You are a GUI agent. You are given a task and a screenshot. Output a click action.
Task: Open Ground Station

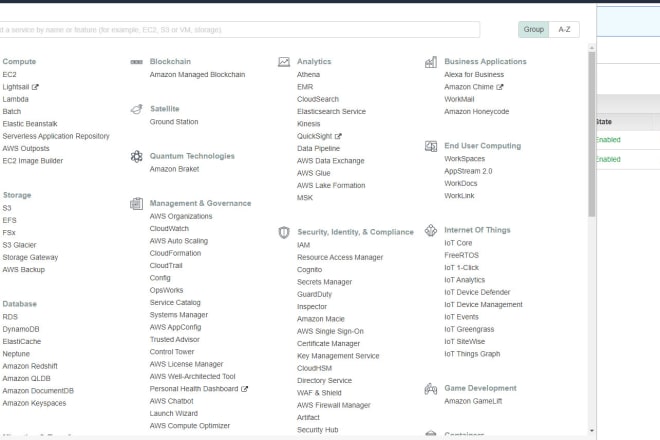click(174, 122)
